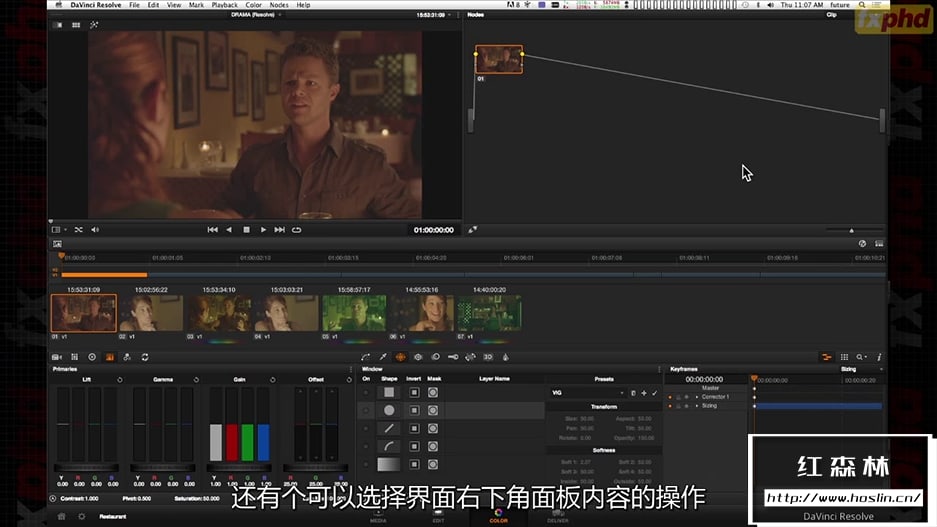Show the Keyframes editor panel icon
Image resolution: width=937 pixels, height=527 pixels.
click(826, 357)
